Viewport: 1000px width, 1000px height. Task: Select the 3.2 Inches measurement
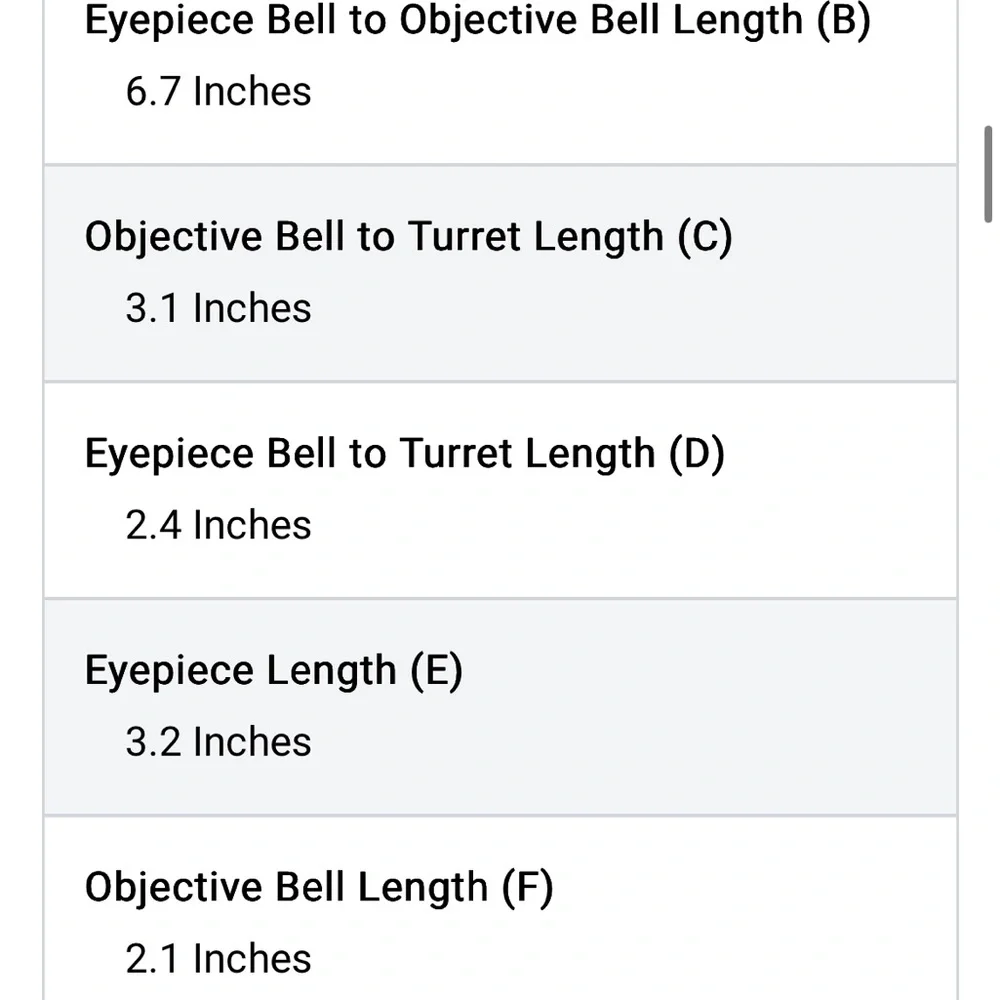(218, 742)
